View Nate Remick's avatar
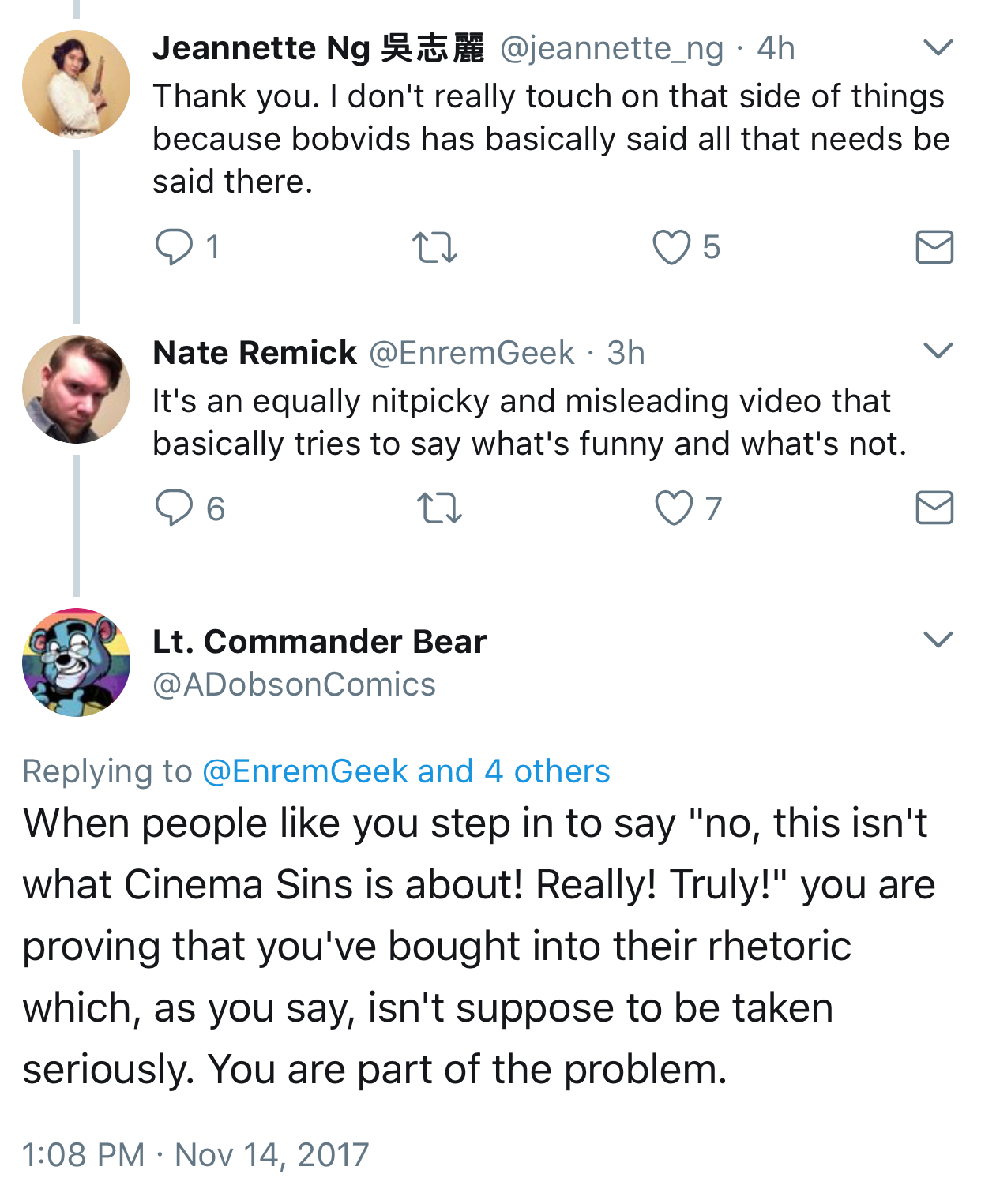The image size is (981, 1204). click(x=76, y=389)
